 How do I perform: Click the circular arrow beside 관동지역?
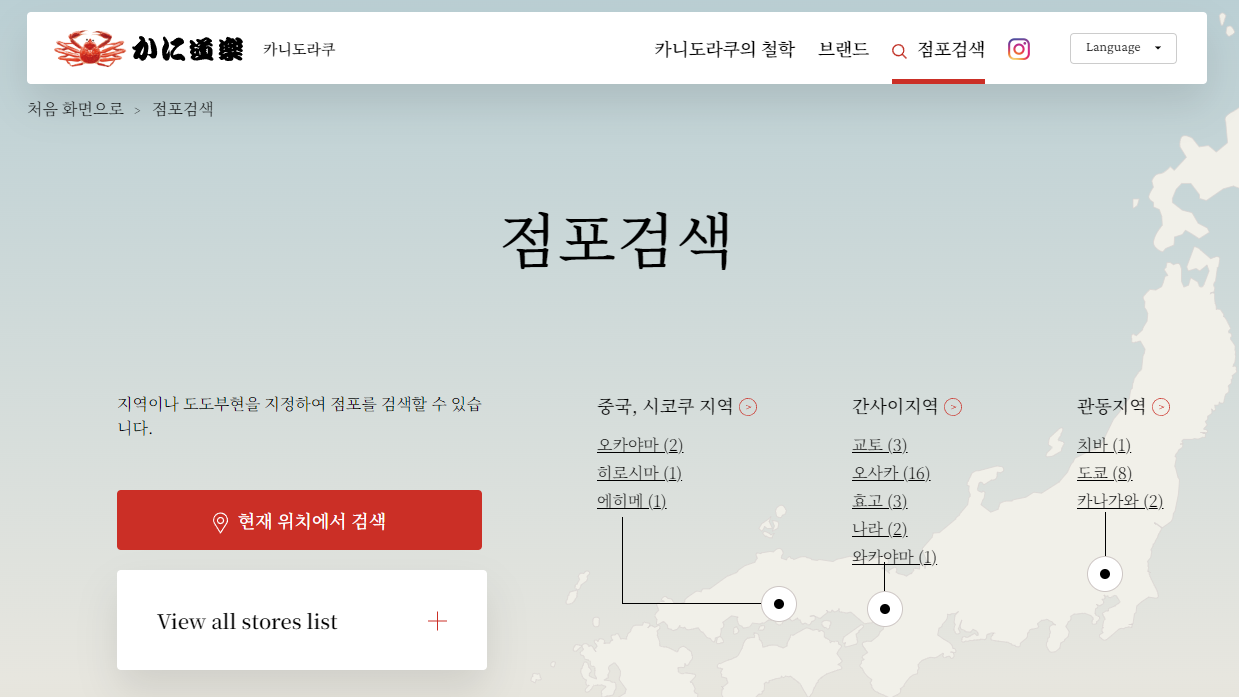click(x=1161, y=406)
